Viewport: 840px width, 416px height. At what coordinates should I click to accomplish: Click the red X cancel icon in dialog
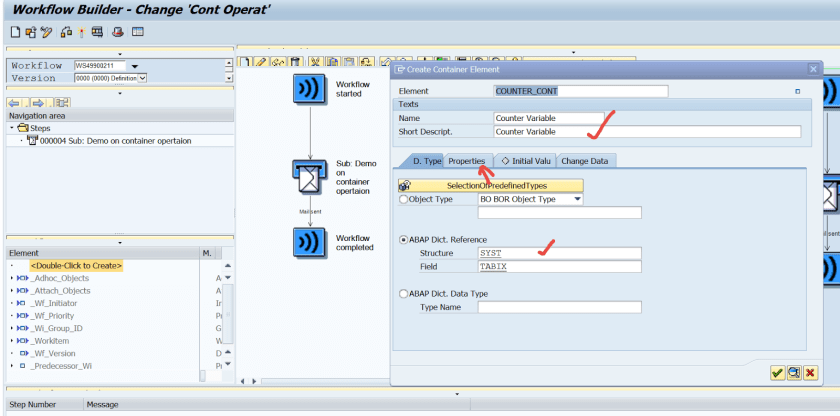pos(809,373)
